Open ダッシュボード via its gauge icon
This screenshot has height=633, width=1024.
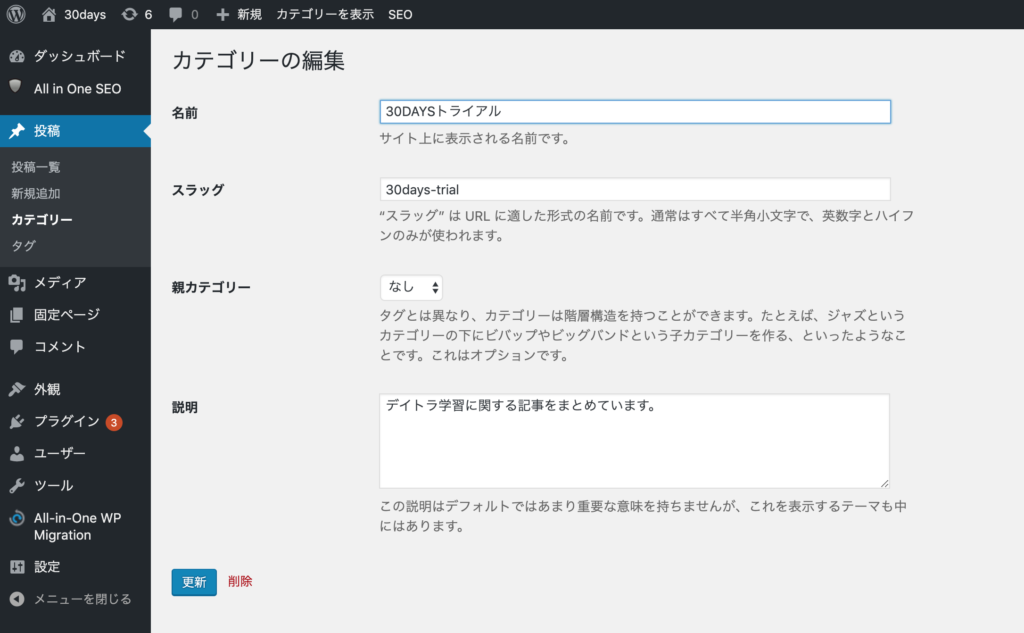17,56
